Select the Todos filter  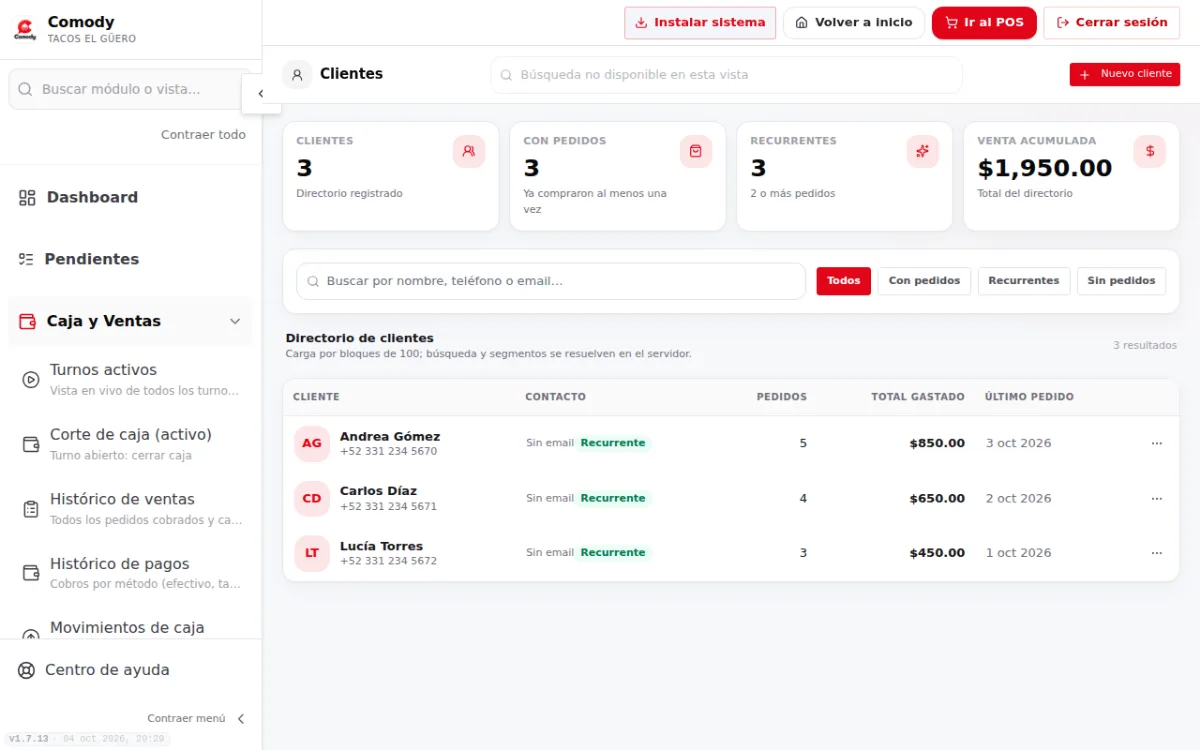coord(844,281)
